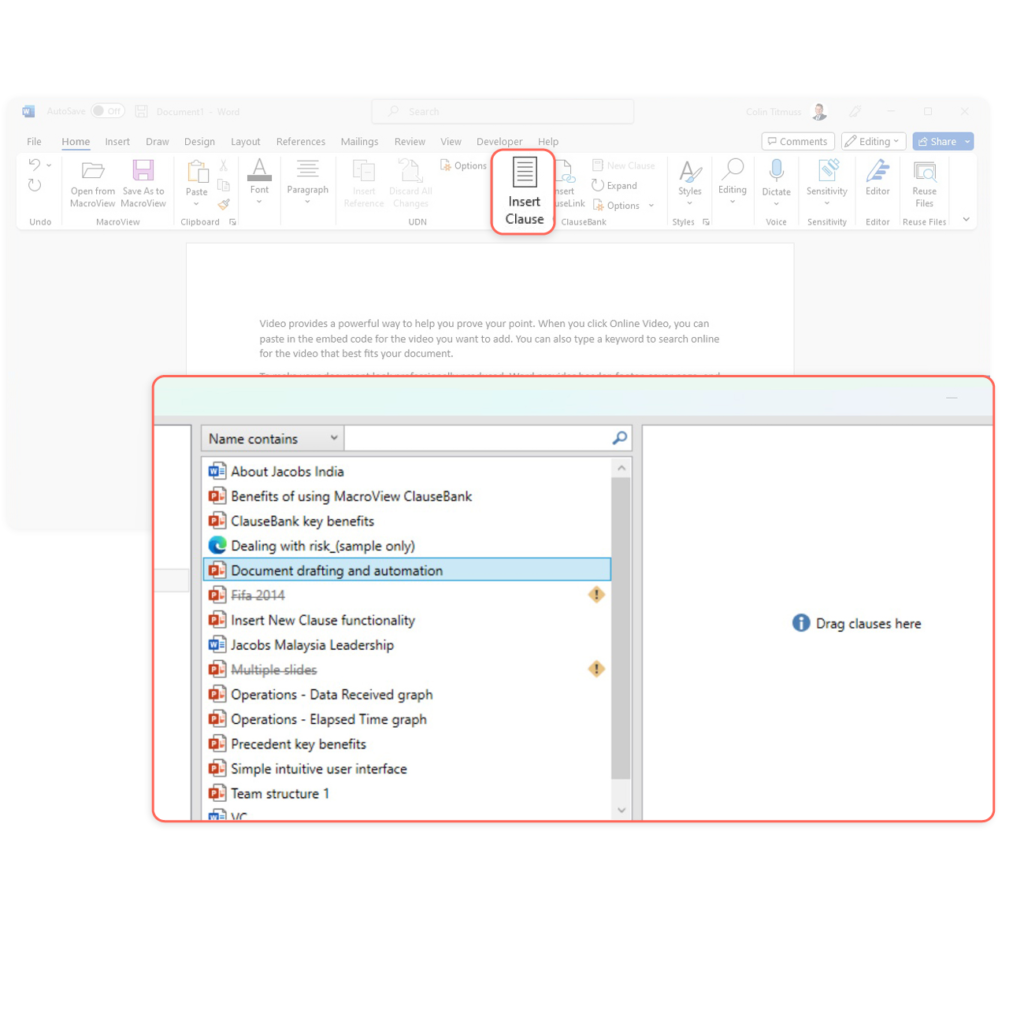1024x1024 pixels.
Task: Click warning icon next to Fifa 2014
Action: [596, 595]
